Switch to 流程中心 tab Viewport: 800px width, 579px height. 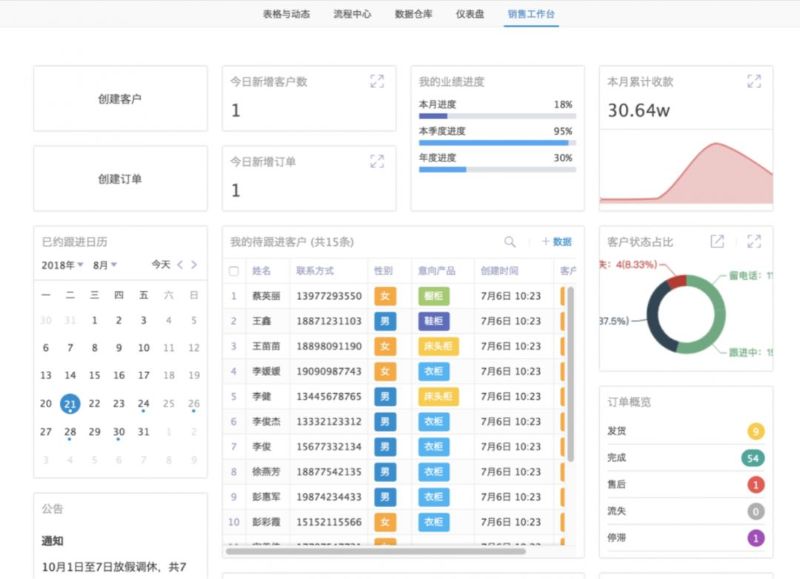tap(352, 14)
